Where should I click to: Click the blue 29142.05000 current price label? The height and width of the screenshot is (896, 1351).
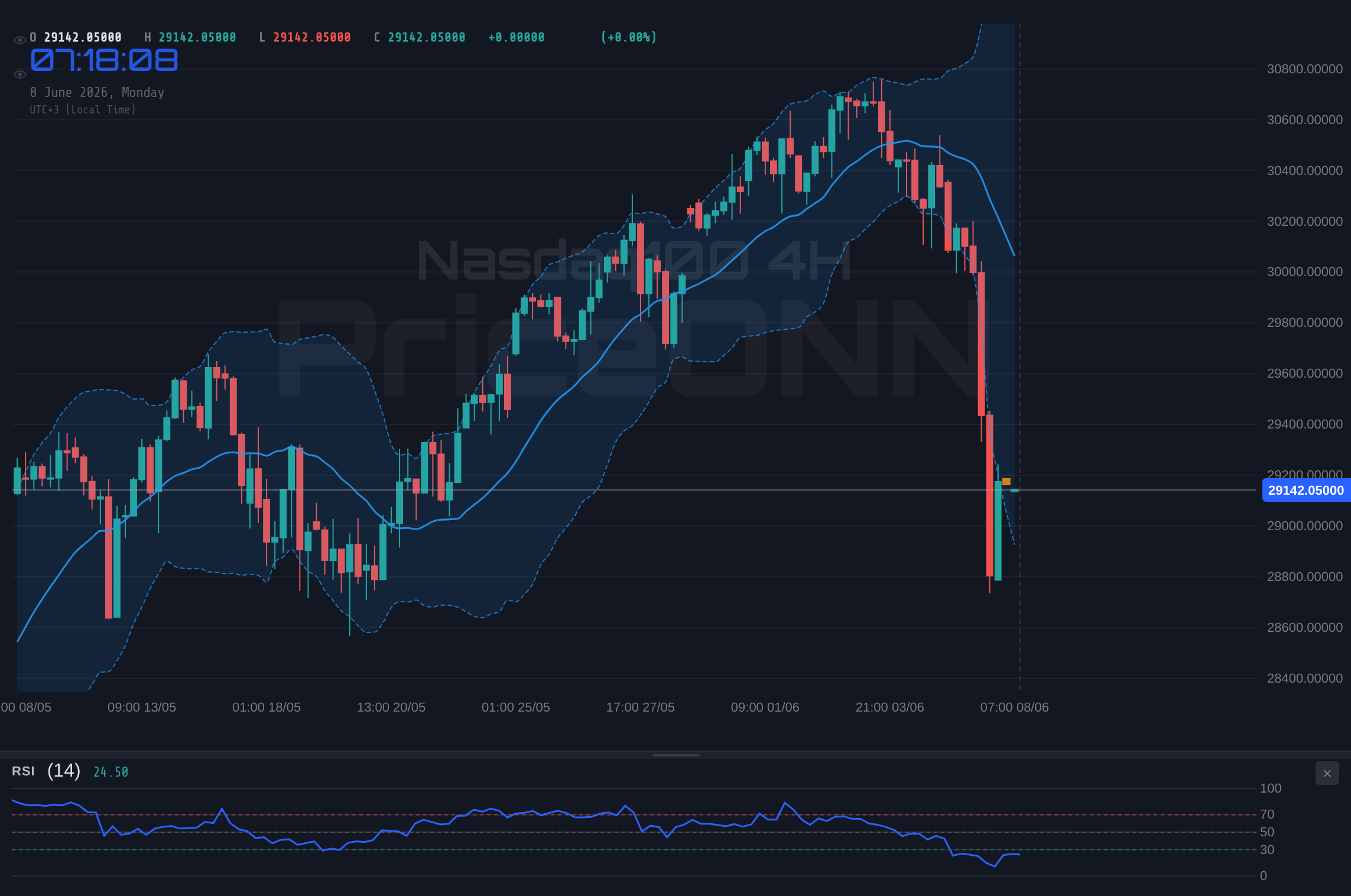coord(1306,491)
